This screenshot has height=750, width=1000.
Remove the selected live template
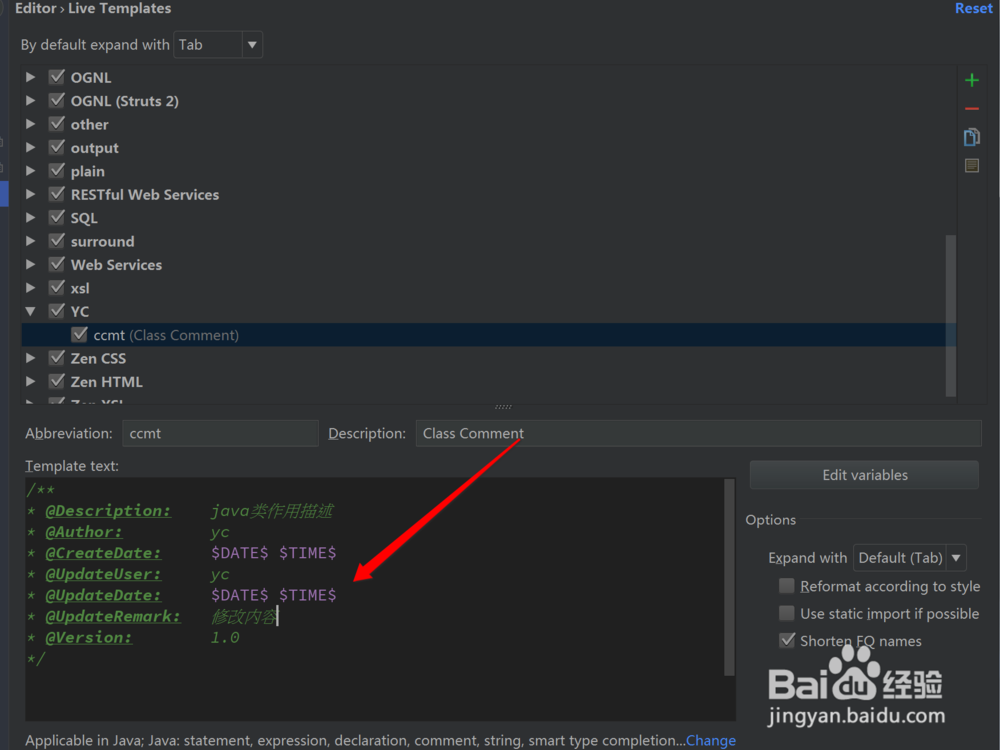pyautogui.click(x=971, y=108)
